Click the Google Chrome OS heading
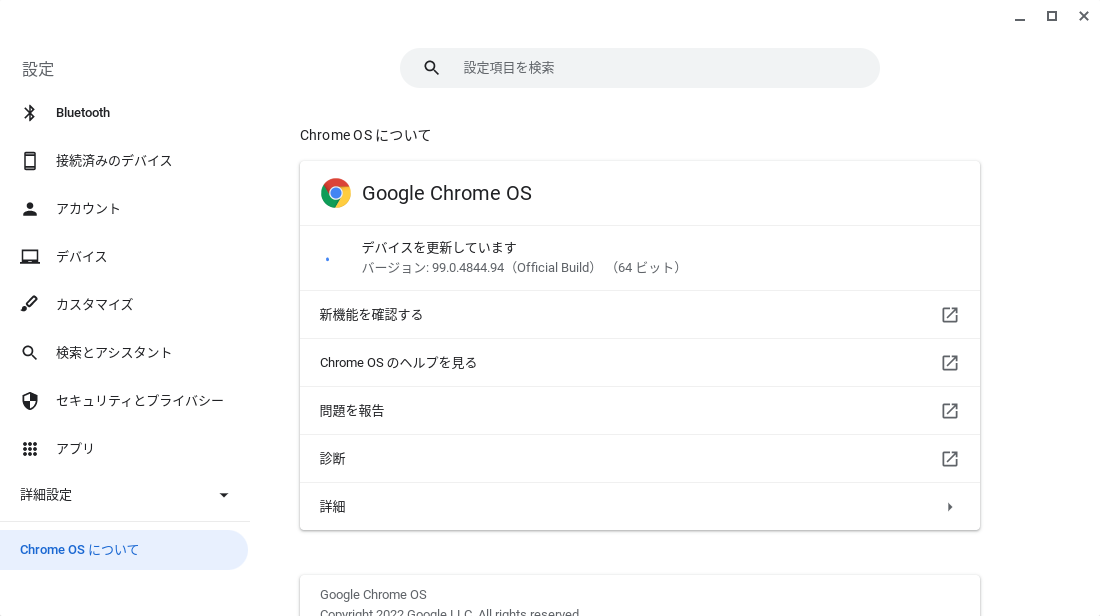The width and height of the screenshot is (1100, 616). (x=447, y=194)
